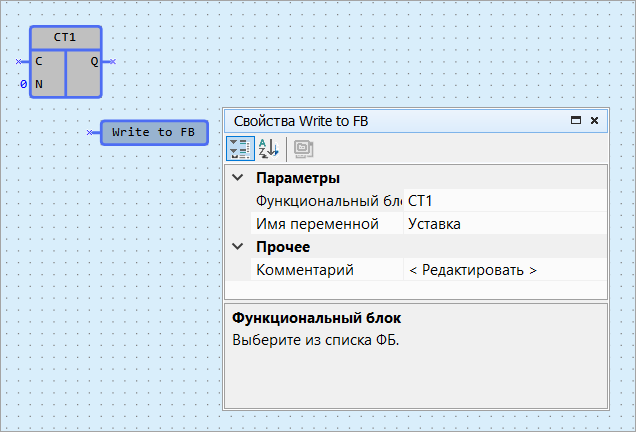
Task: Click the CT1 block C input pin
Action: [21, 62]
